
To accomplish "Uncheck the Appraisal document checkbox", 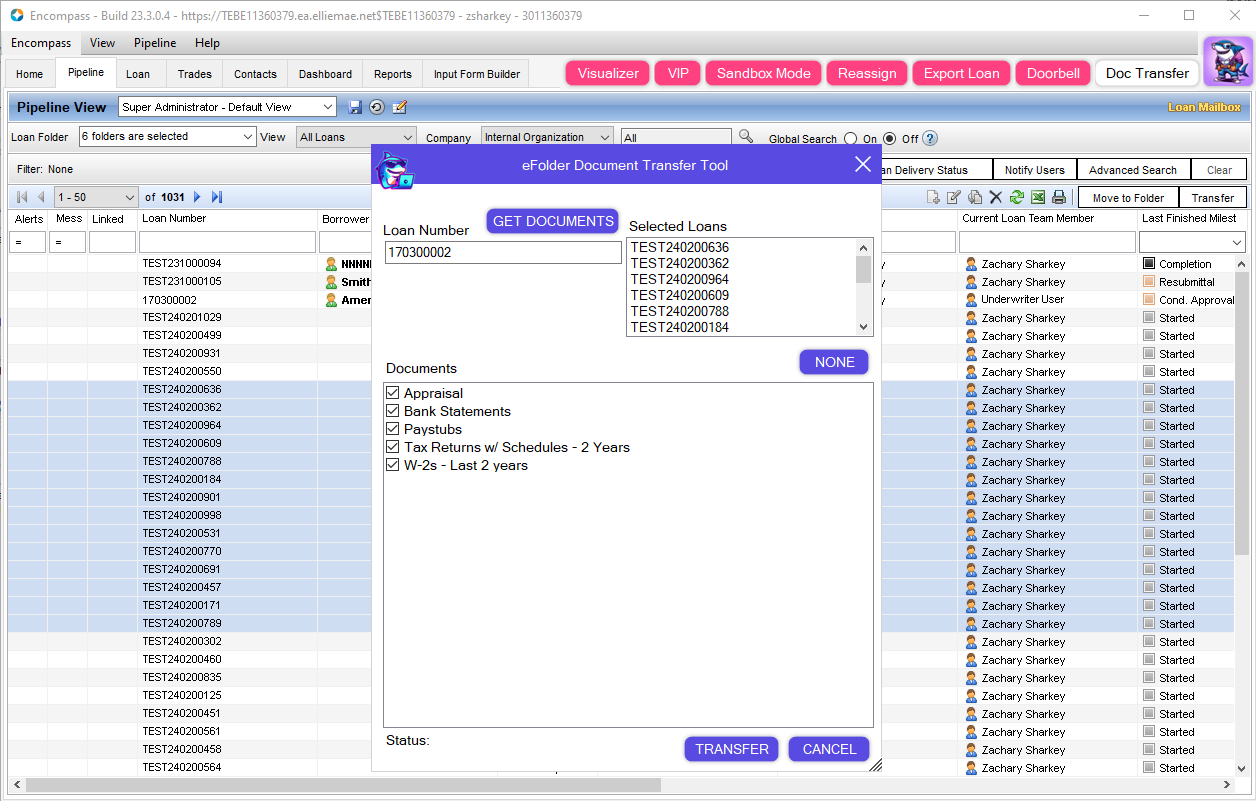I will (393, 394).
